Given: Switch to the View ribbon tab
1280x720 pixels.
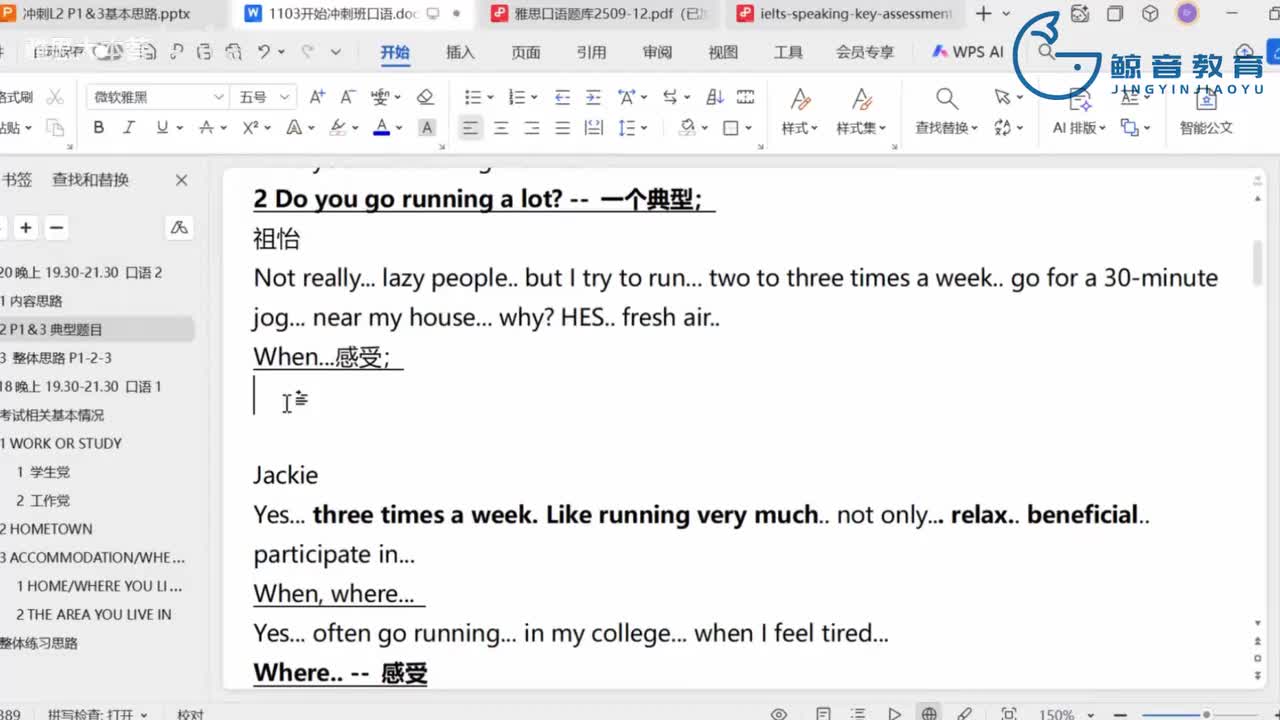Looking at the screenshot, I should point(723,52).
